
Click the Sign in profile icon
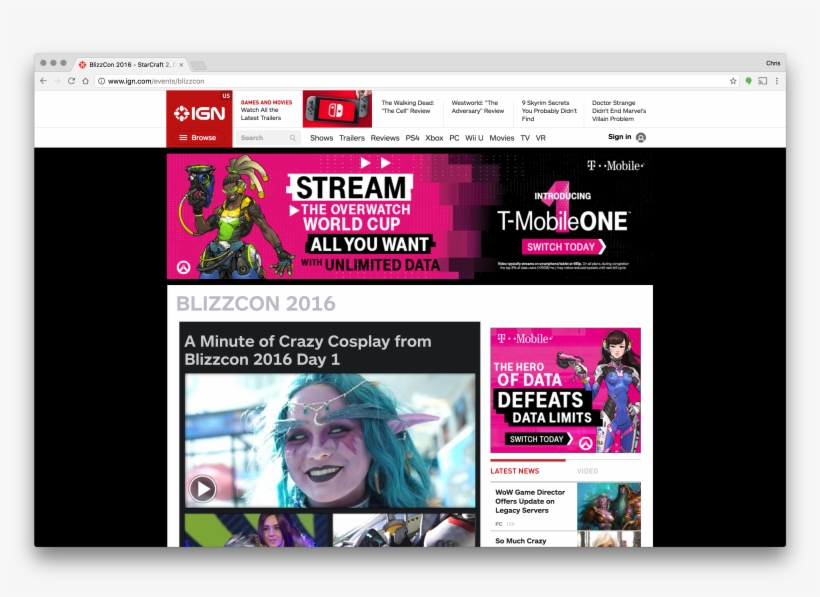pos(641,137)
